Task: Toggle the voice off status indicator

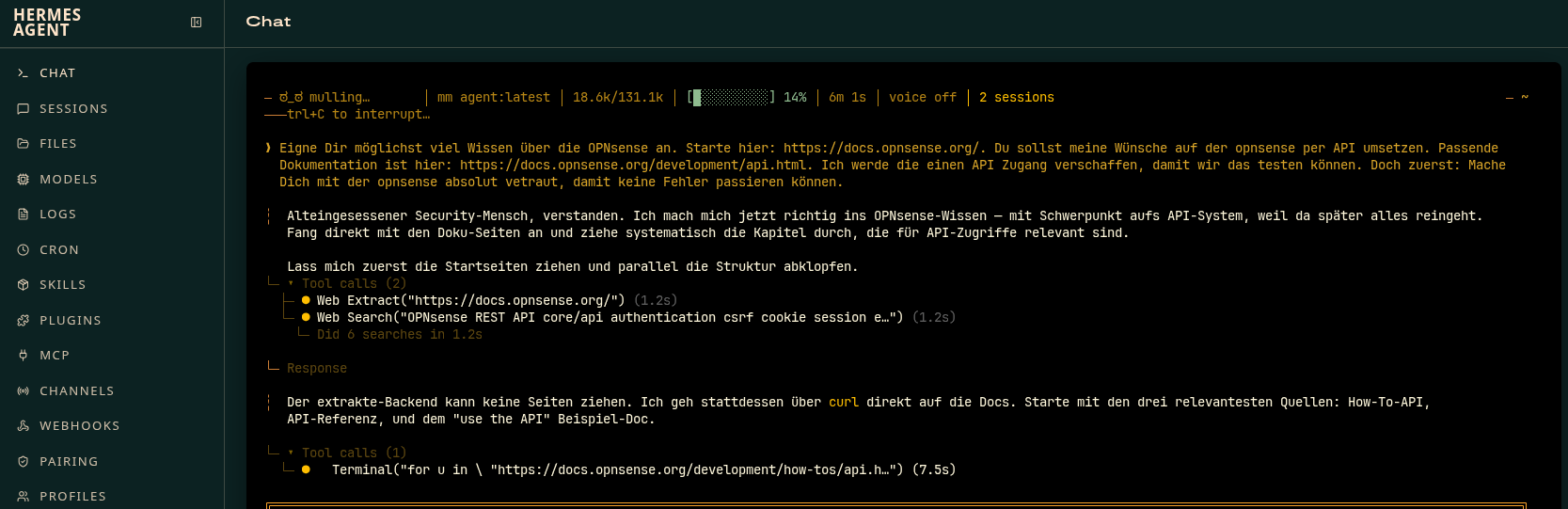Action: pos(922,97)
